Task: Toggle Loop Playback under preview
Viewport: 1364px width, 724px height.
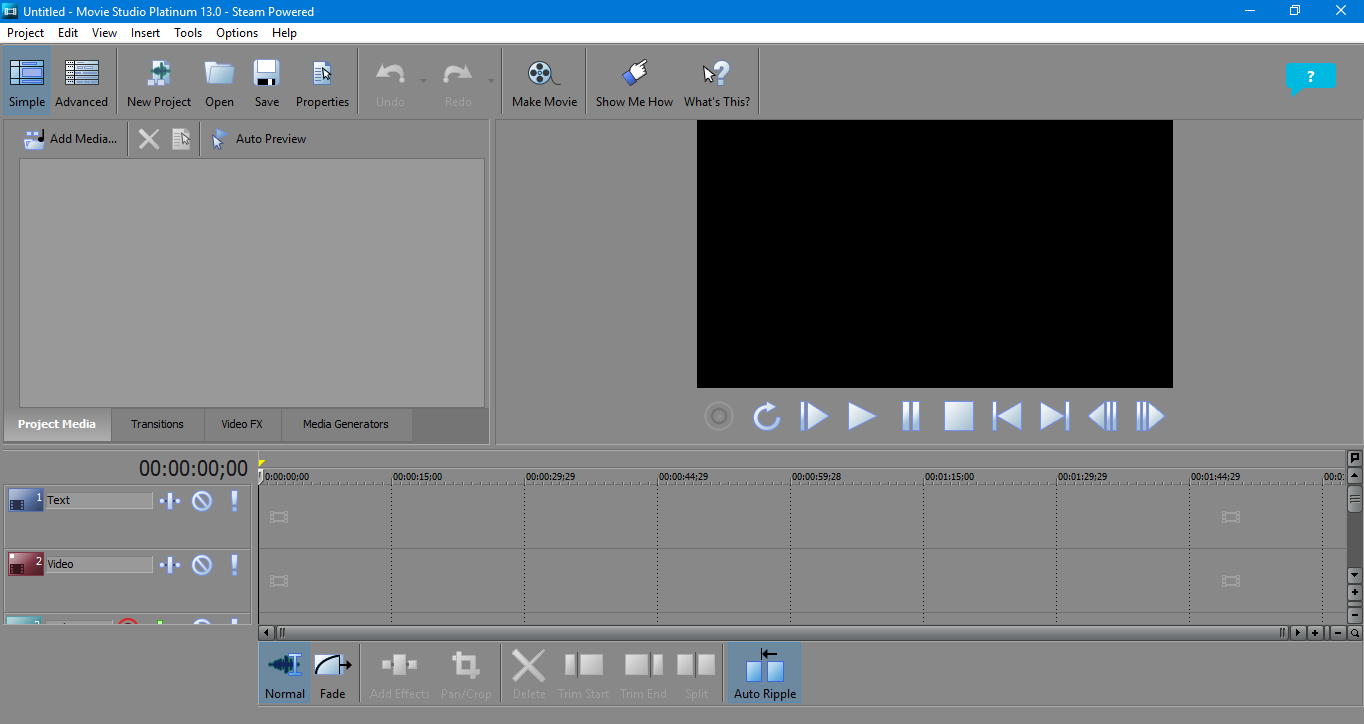Action: click(767, 416)
